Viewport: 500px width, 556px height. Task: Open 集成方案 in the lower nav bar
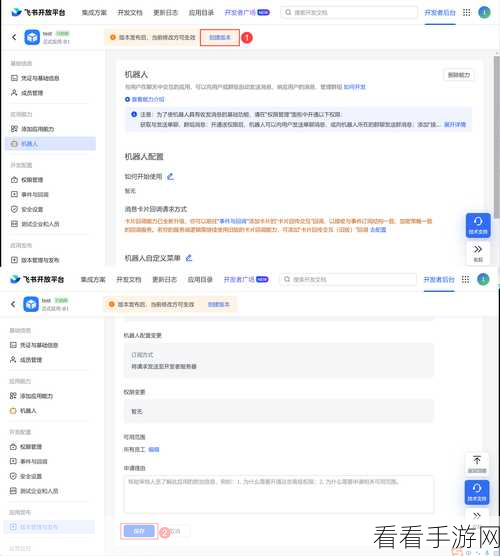click(x=93, y=280)
